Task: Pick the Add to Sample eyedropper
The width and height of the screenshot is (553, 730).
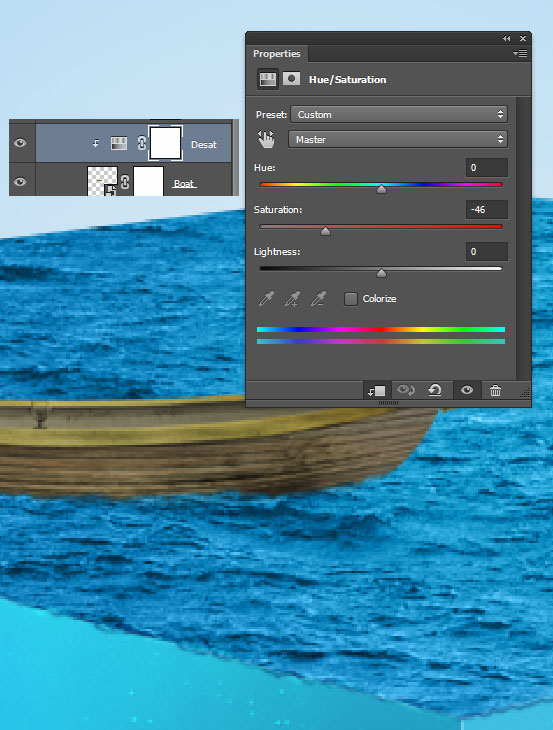Action: click(292, 299)
